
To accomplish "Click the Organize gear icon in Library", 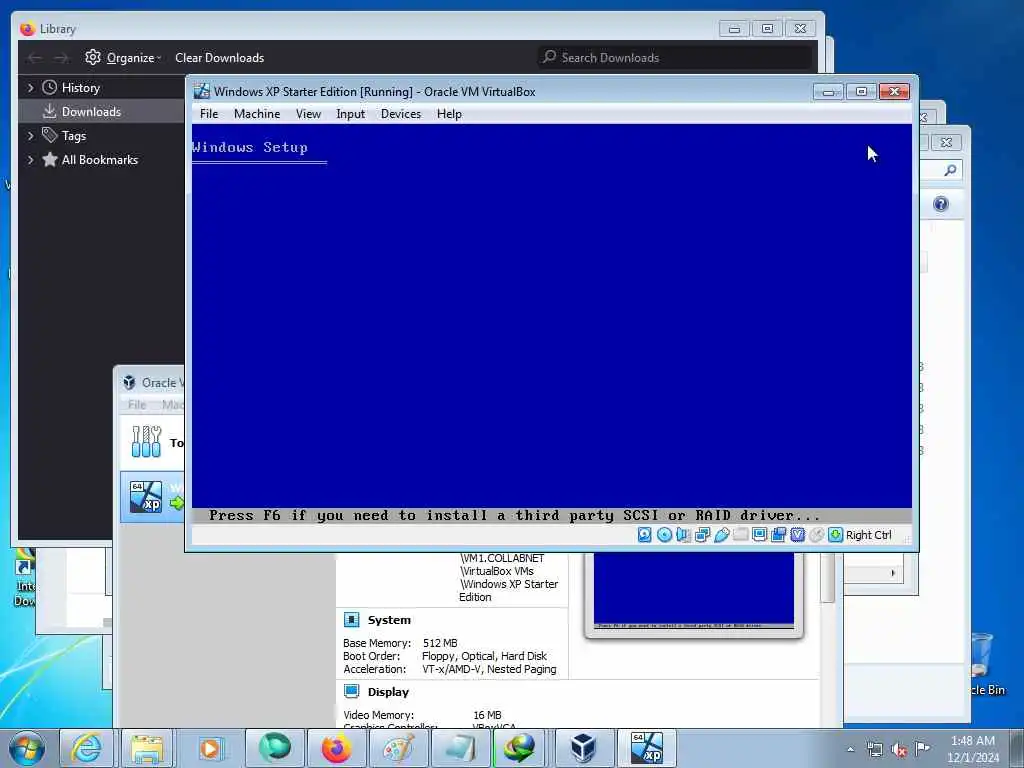I will [x=93, y=57].
